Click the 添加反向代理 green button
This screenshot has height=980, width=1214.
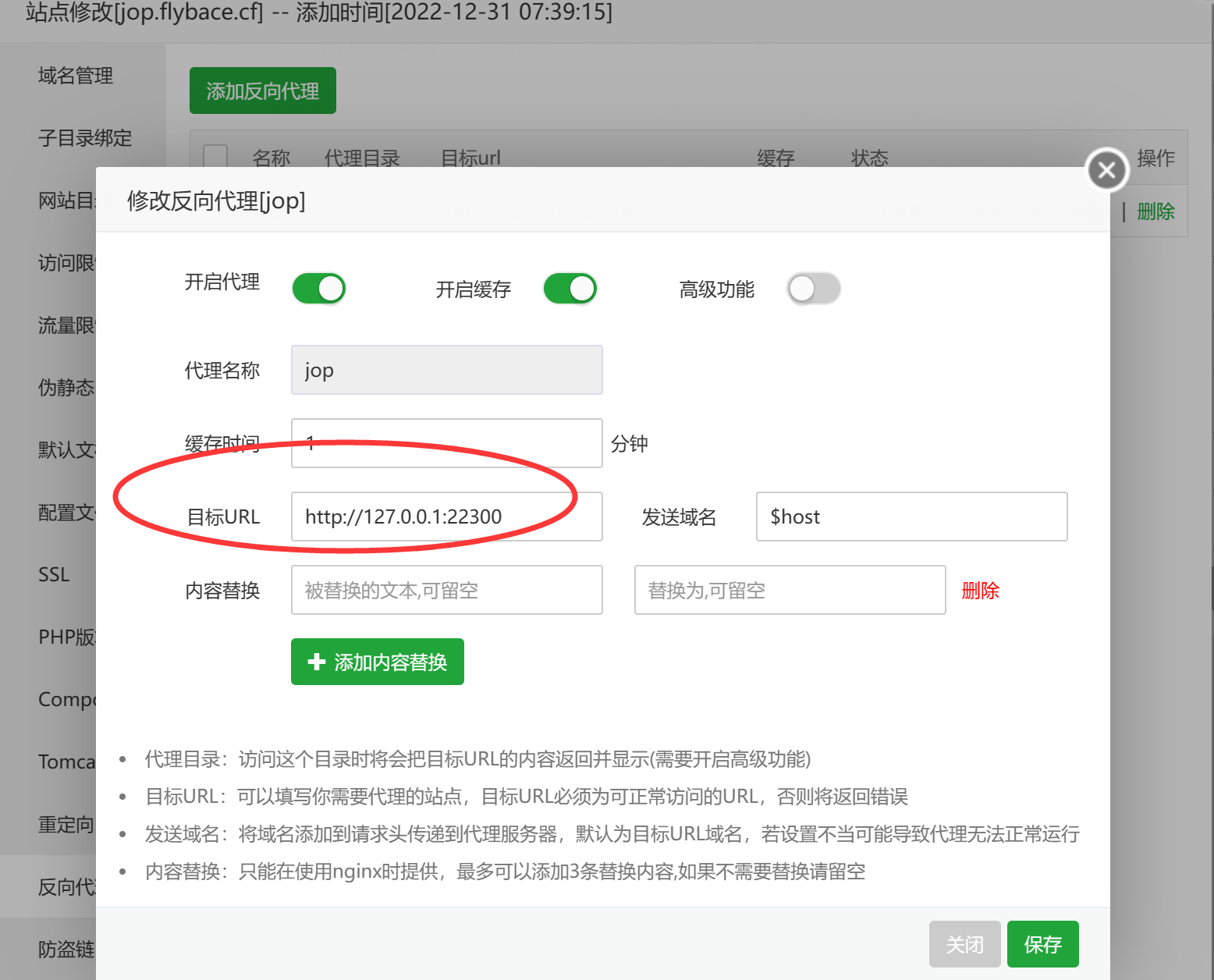pyautogui.click(x=262, y=90)
